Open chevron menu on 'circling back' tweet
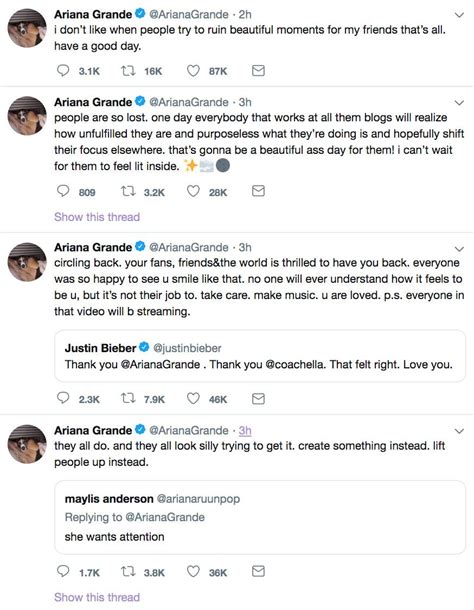Image resolution: width=474 pixels, height=610 pixels. click(x=459, y=249)
